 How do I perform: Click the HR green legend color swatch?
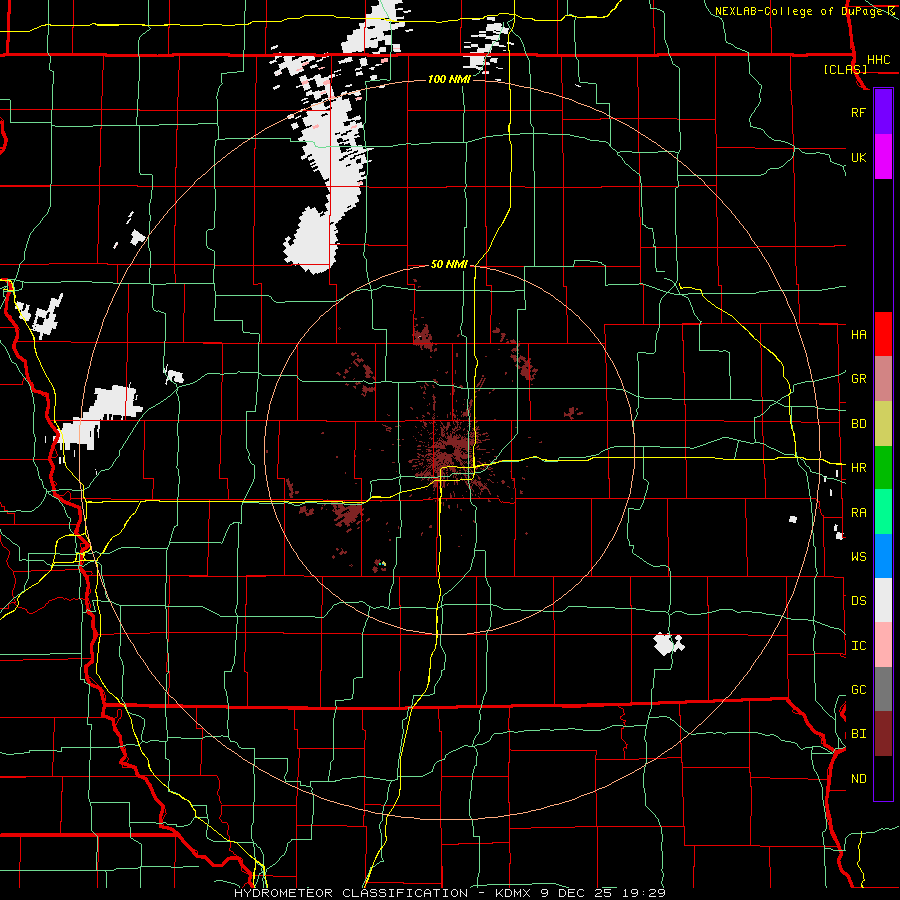[883, 468]
